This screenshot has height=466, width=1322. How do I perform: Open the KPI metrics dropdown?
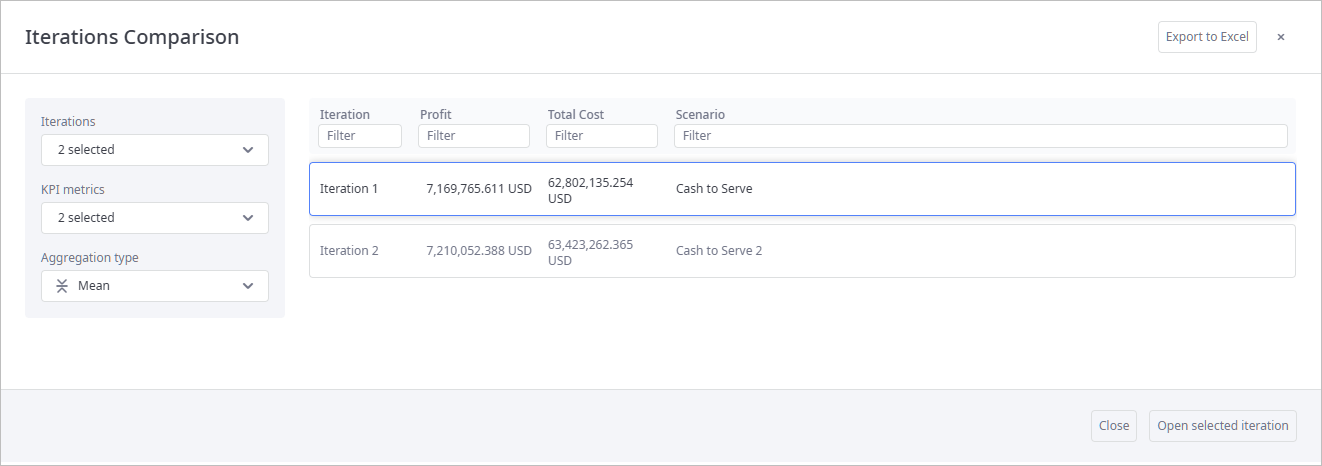tap(155, 218)
